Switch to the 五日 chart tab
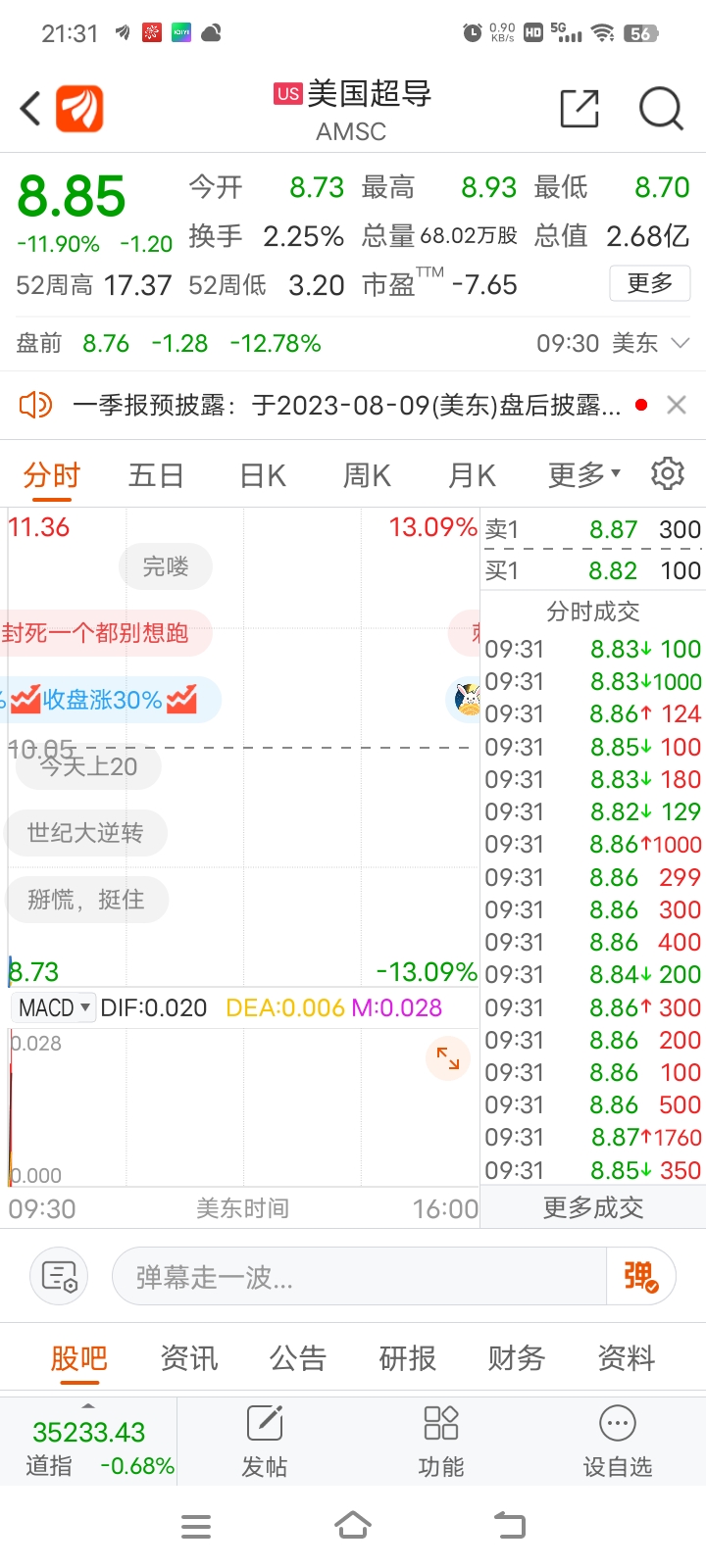 click(x=156, y=475)
